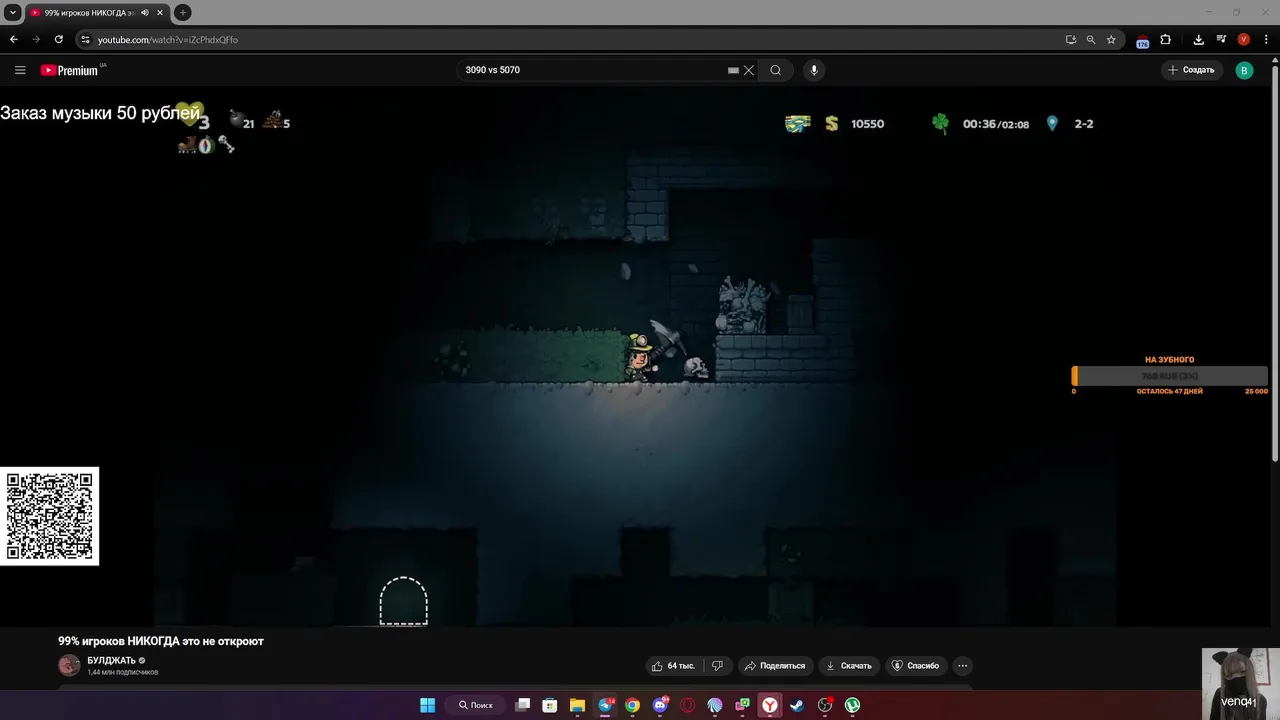Mute the tab using its speaker icon
Screen dimensions: 1280x720
pos(145,13)
